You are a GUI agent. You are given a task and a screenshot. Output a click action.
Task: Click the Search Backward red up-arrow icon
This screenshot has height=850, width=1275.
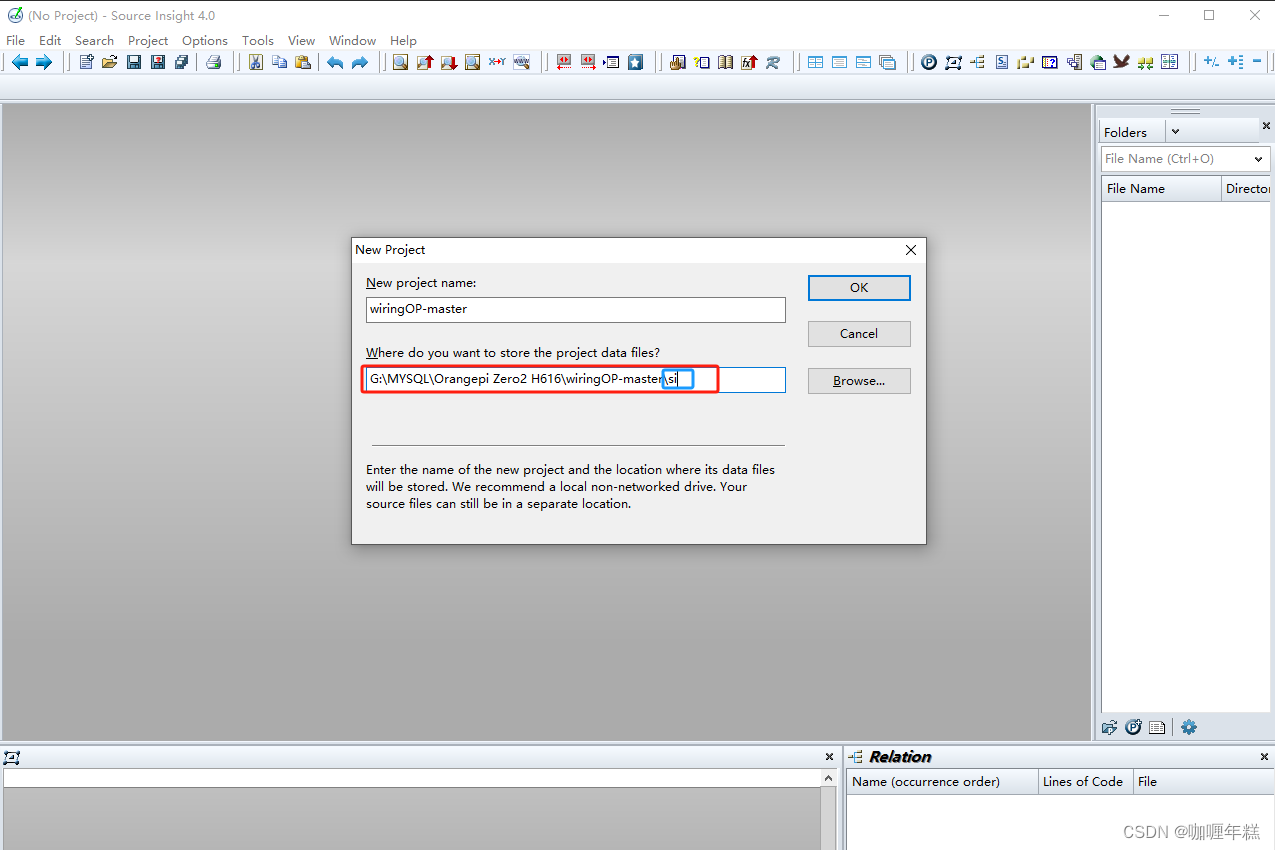[425, 62]
